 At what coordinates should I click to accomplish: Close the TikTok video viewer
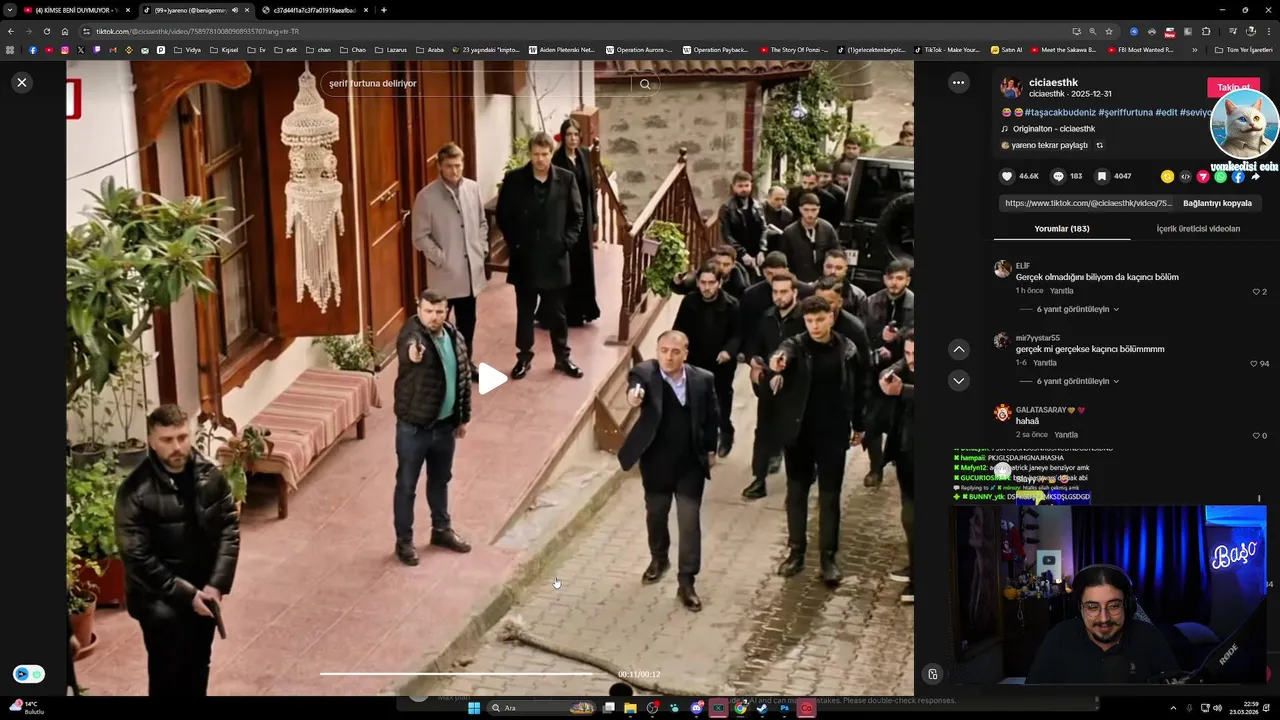click(x=22, y=82)
